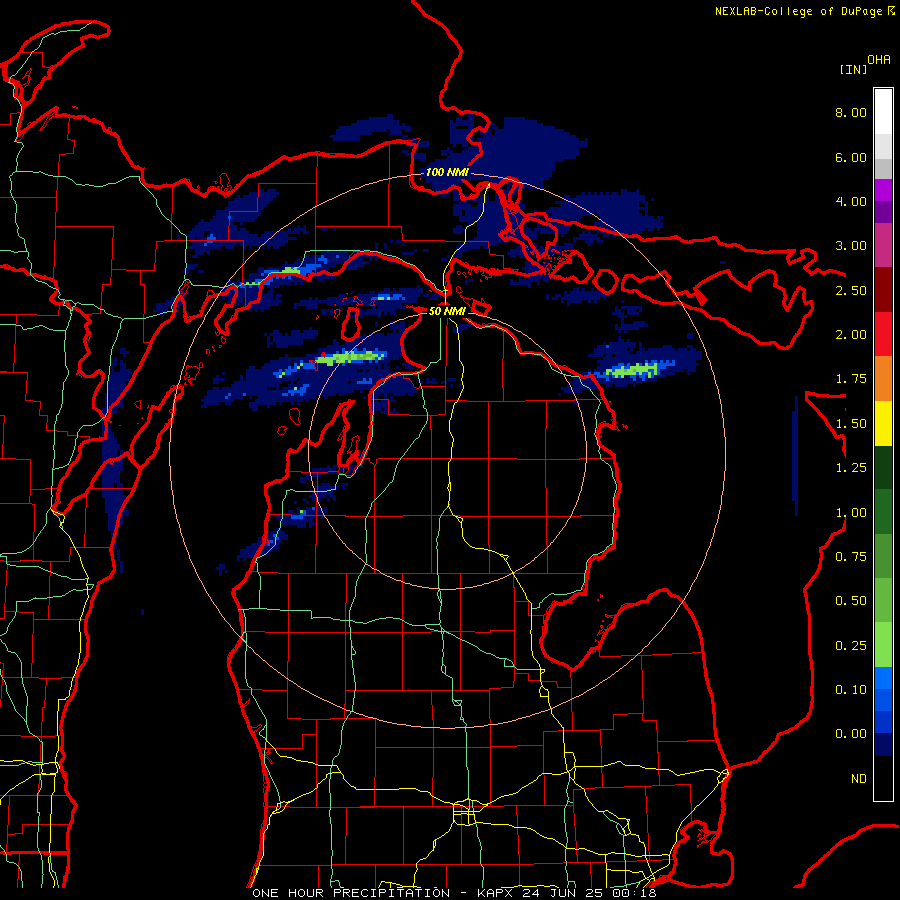Click the 2.00 legend value
This screenshot has width=900, height=900.
851,335
